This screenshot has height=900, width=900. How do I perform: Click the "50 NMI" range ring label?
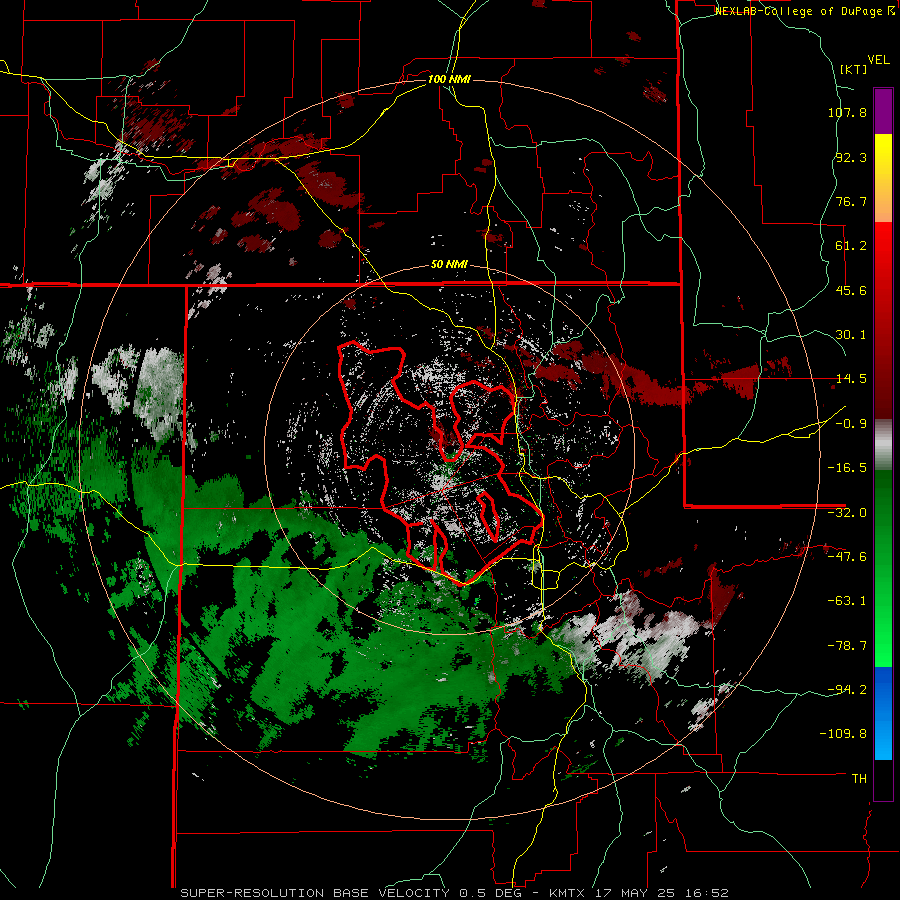click(x=449, y=265)
